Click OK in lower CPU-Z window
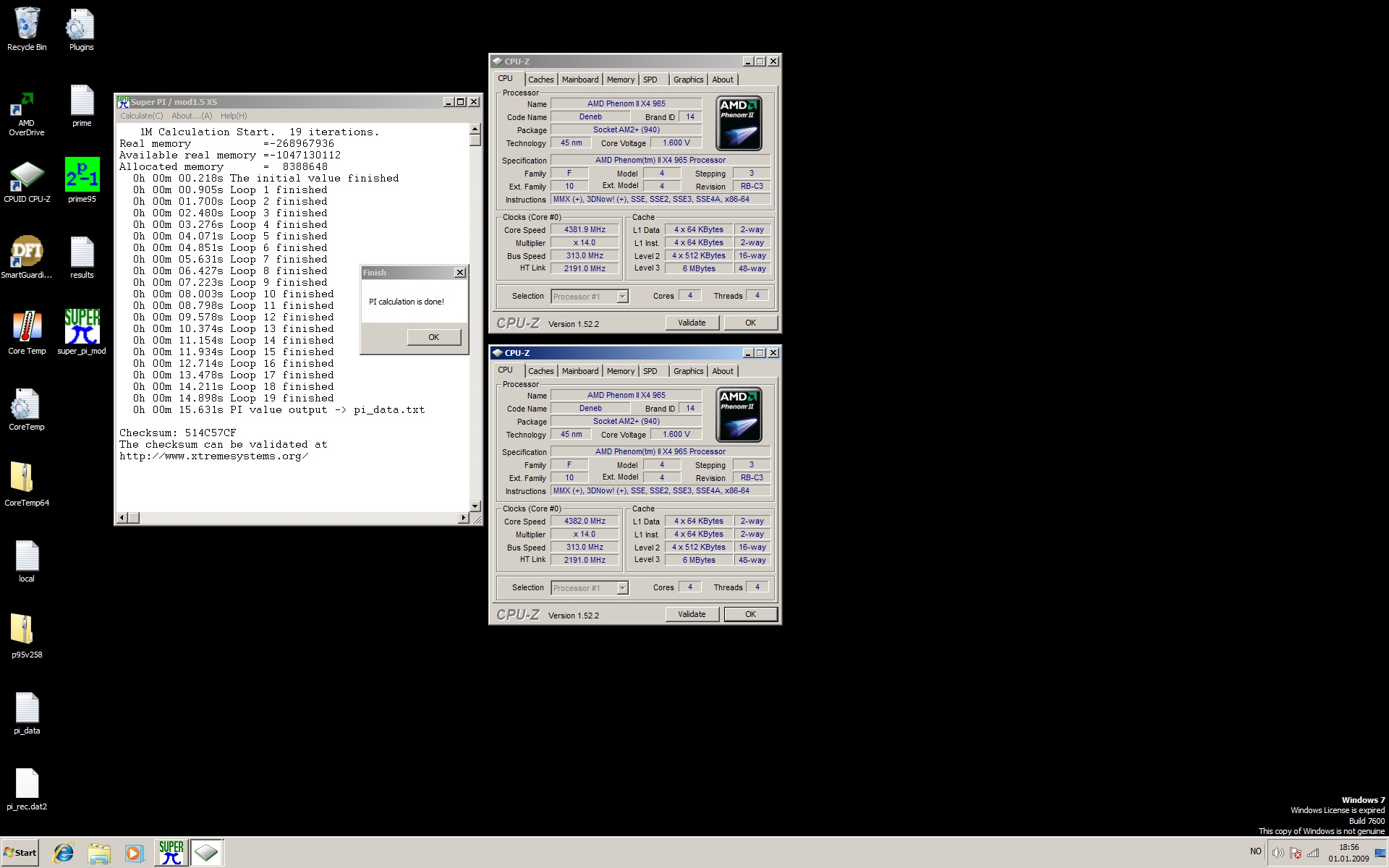 click(750, 614)
